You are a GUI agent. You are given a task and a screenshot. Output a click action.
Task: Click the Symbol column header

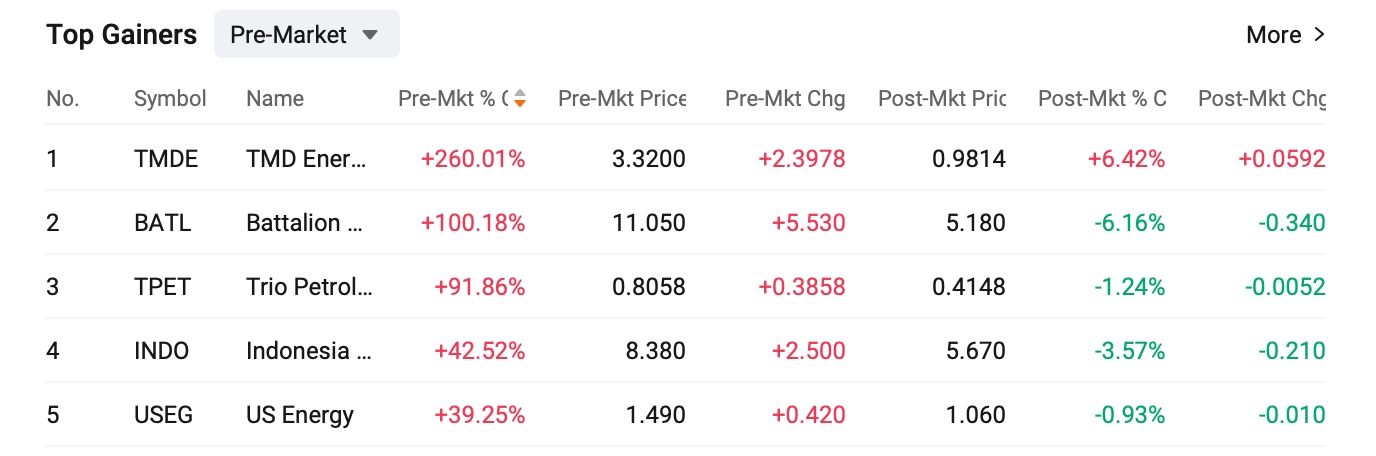(x=170, y=98)
